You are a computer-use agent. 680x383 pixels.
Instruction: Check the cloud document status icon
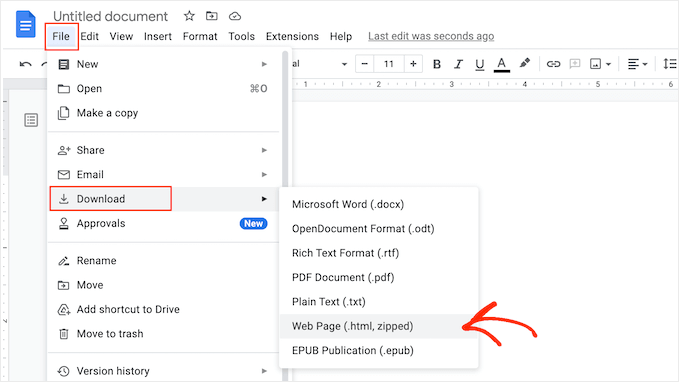click(x=235, y=16)
